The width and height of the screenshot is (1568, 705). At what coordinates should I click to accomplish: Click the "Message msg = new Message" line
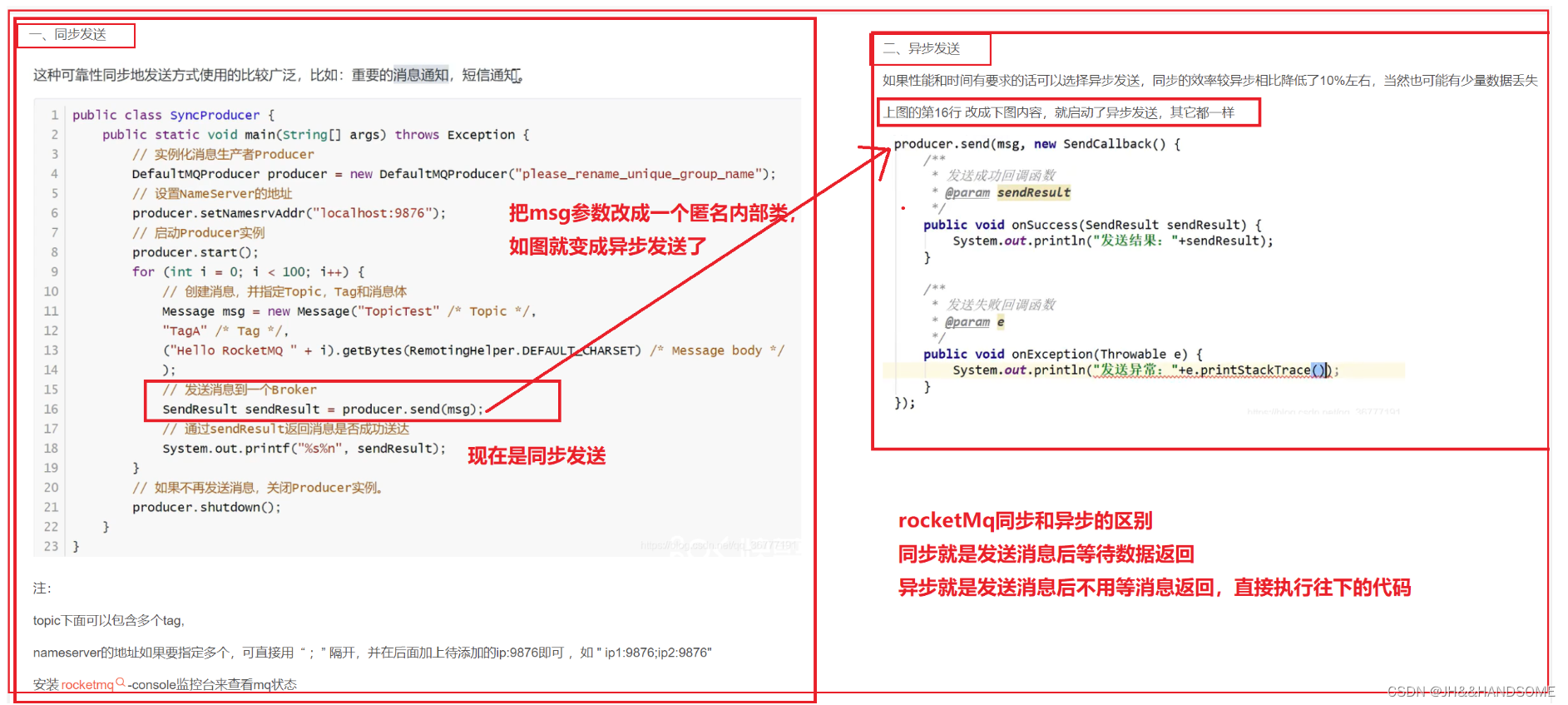(349, 311)
